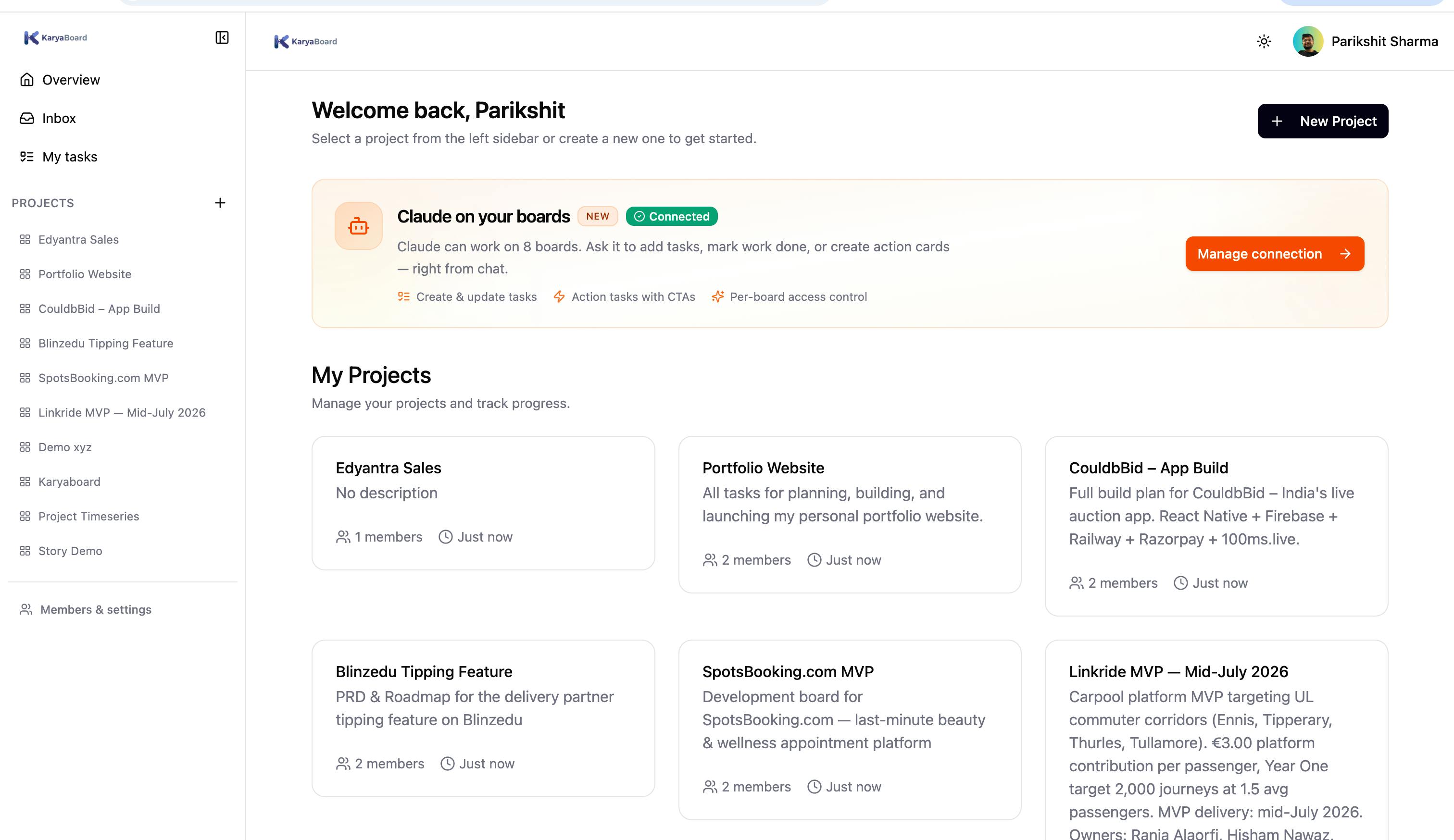Click the Claude robot icon in banner

pos(358,226)
